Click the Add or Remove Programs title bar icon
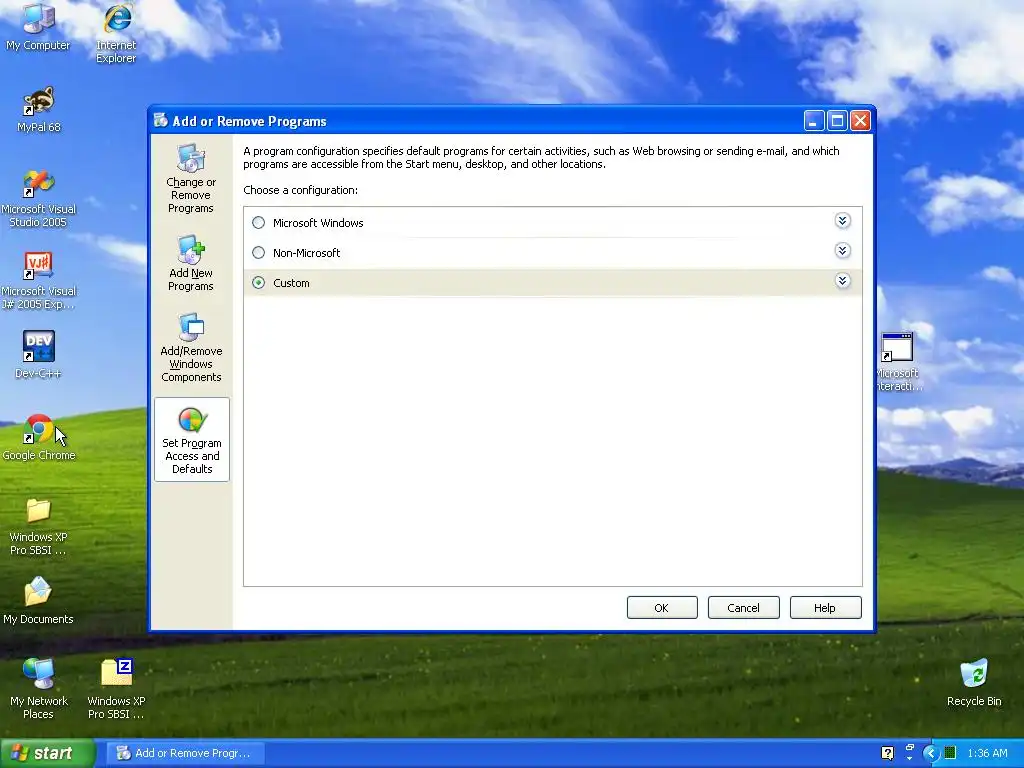Image resolution: width=1024 pixels, height=768 pixels. [161, 120]
